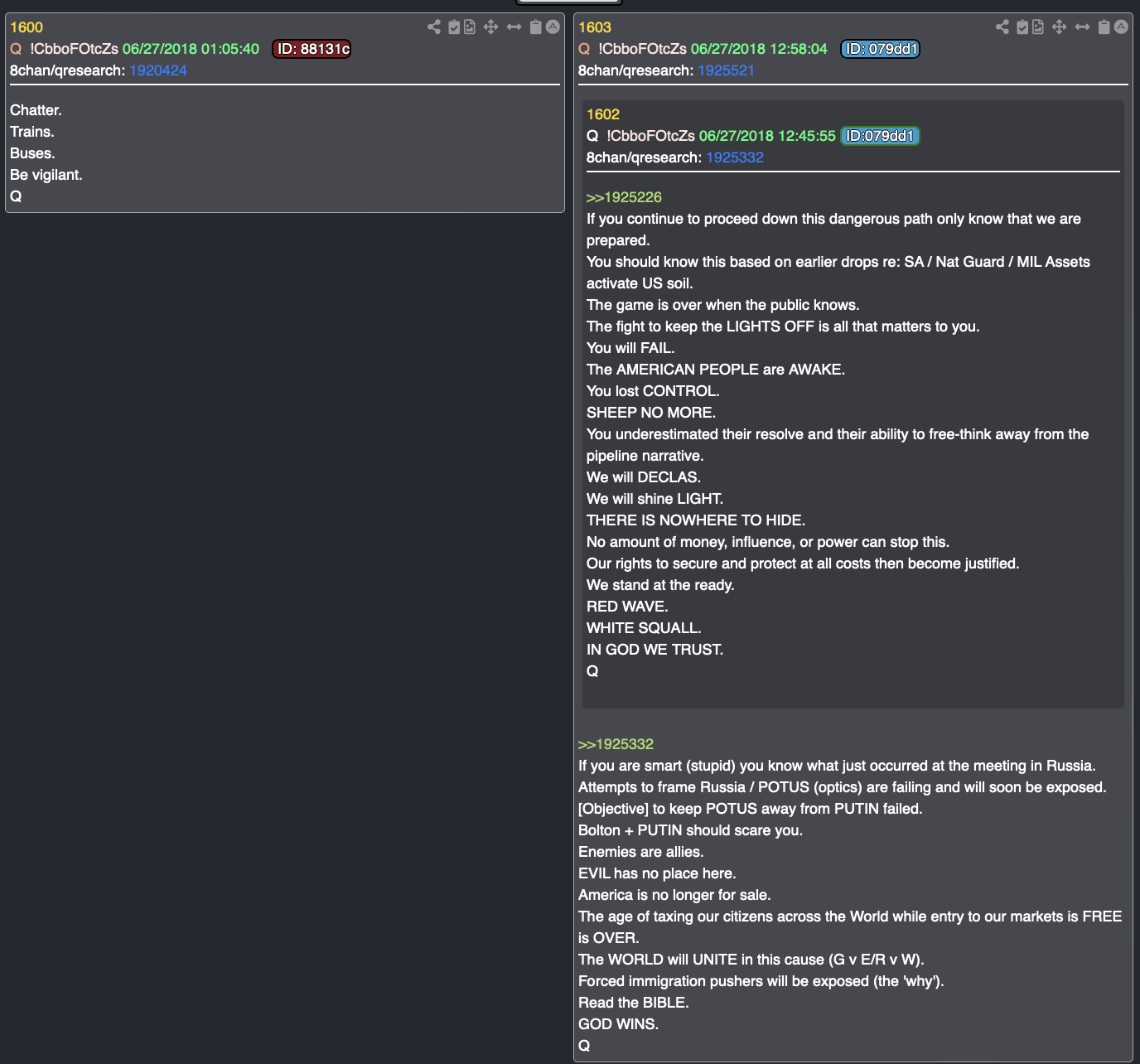
Task: Click the line "We will DECLAS."
Action: coord(644,477)
